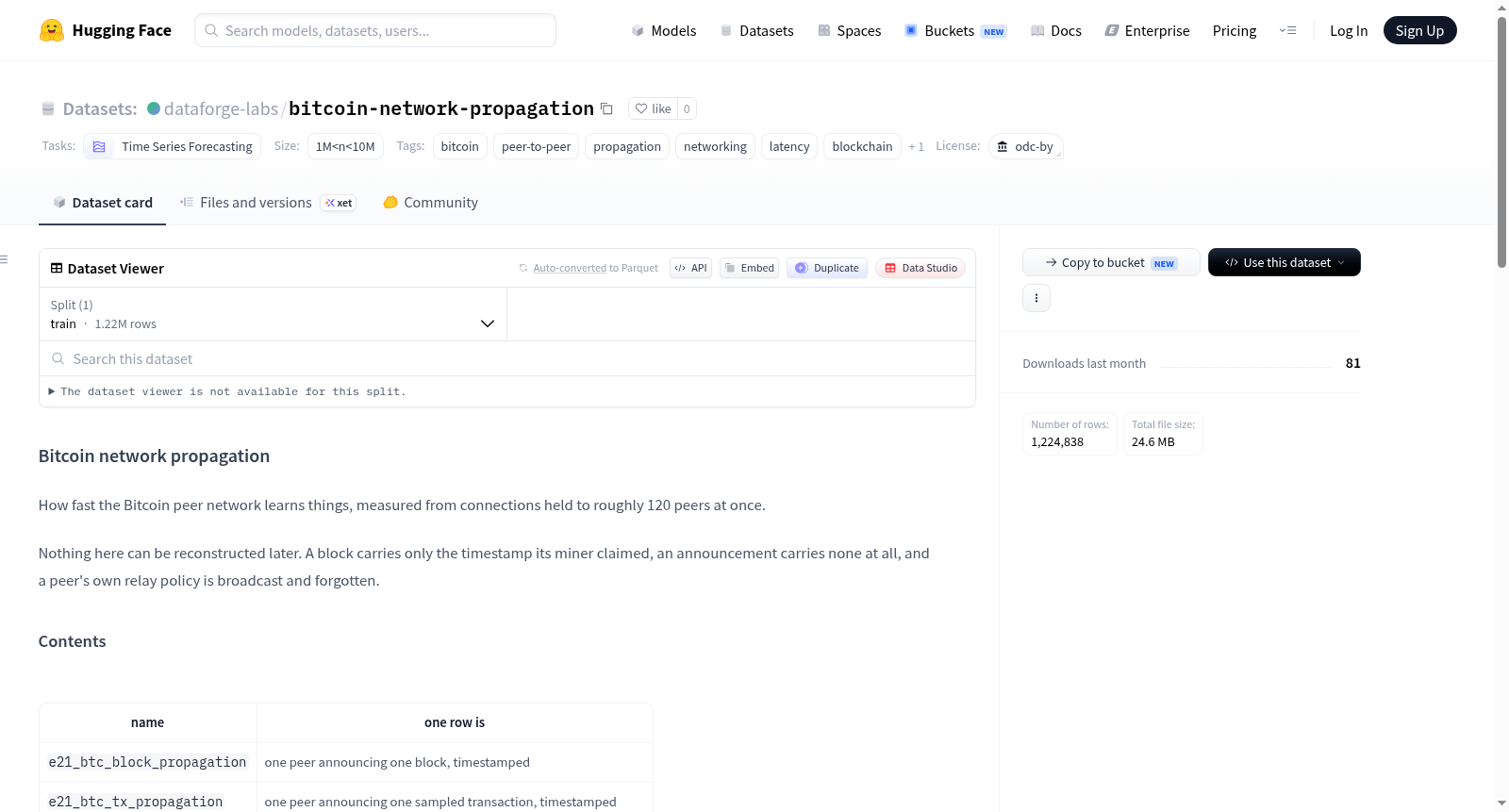Click the Time Series Forecasting task icon
1509x812 pixels.
(99, 146)
